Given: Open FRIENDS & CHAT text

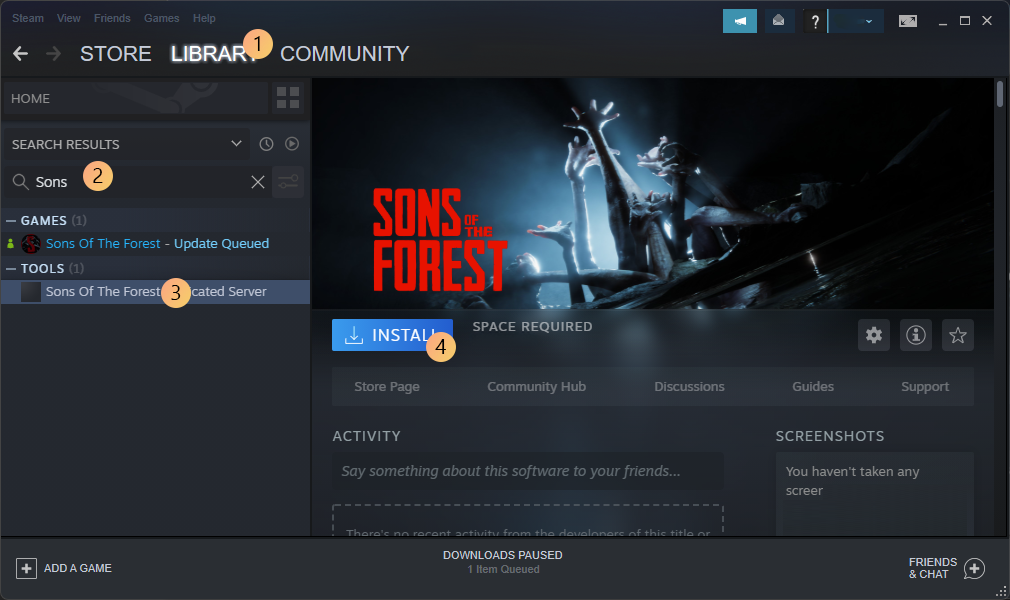Looking at the screenshot, I should [x=933, y=568].
